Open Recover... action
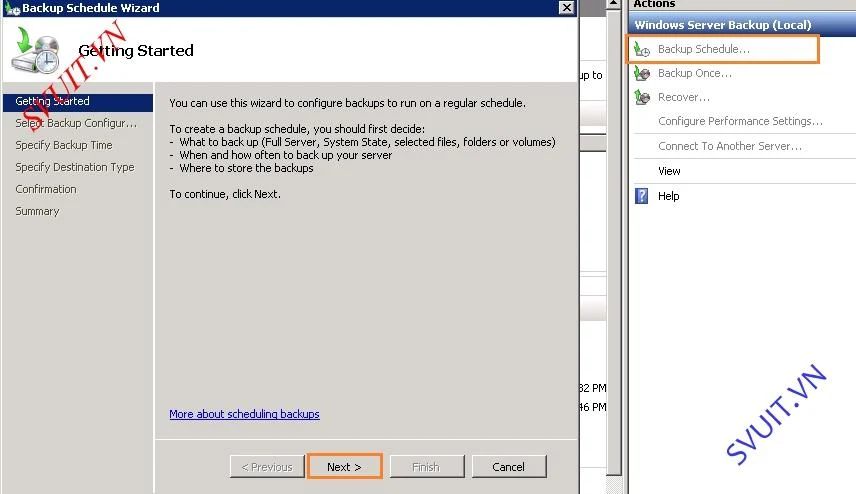Viewport: 856px width, 494px height. [683, 97]
